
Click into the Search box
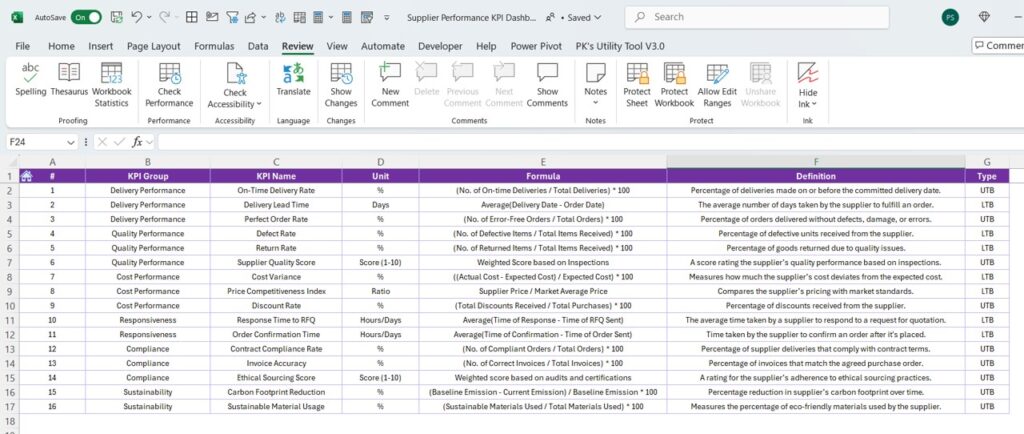click(757, 18)
